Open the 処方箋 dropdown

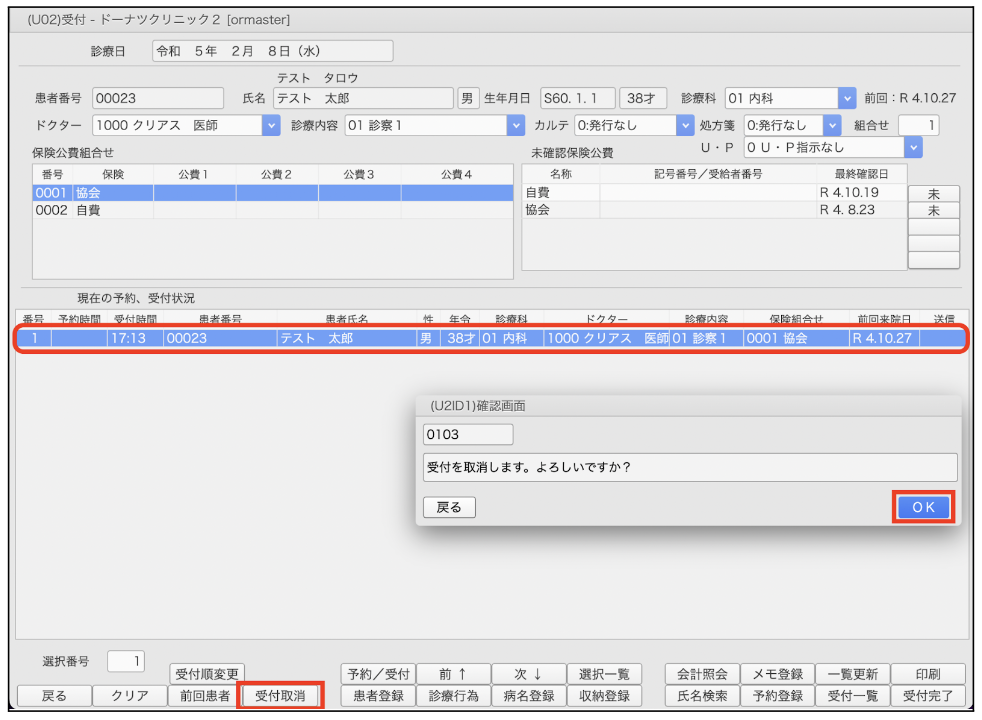832,125
